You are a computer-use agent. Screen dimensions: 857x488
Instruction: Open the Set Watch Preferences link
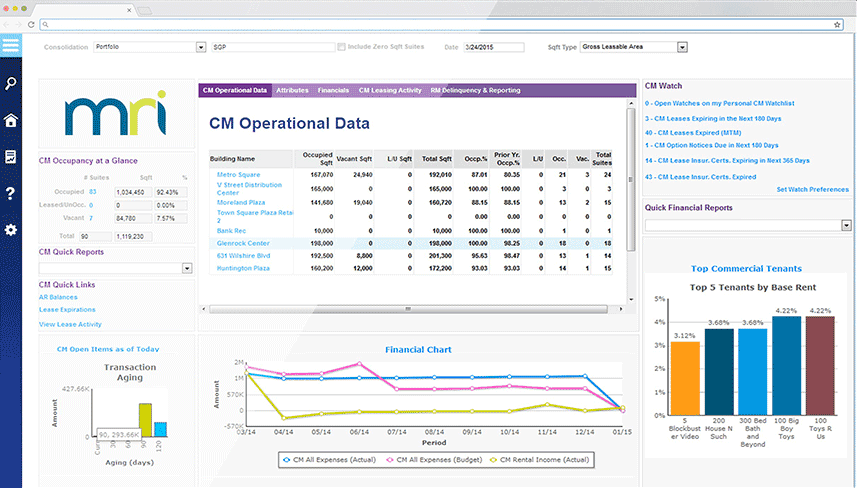[813, 190]
